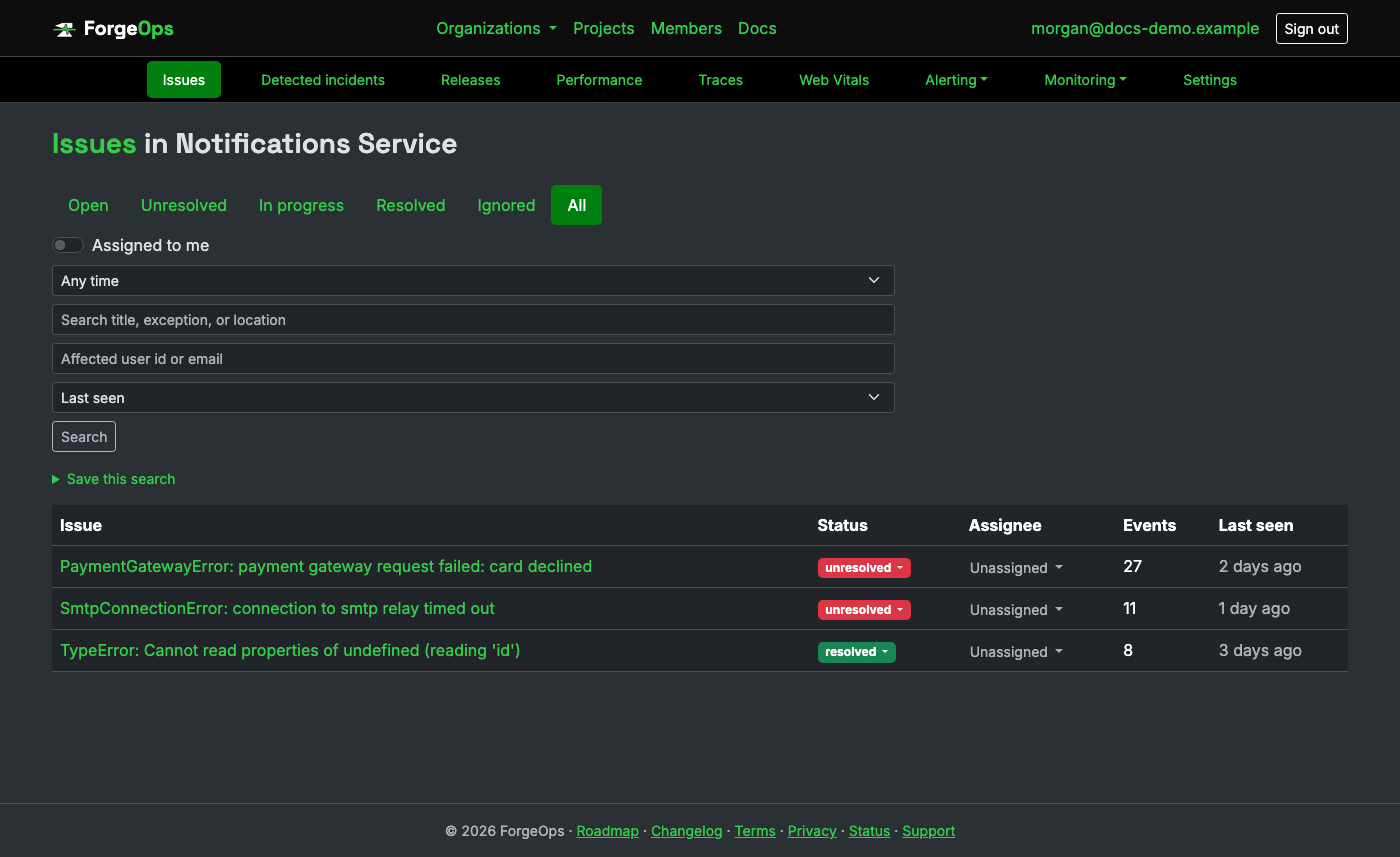Open assignee dropdown for SmtpConnectionError issue
This screenshot has height=857, width=1400.
pyautogui.click(x=1016, y=610)
